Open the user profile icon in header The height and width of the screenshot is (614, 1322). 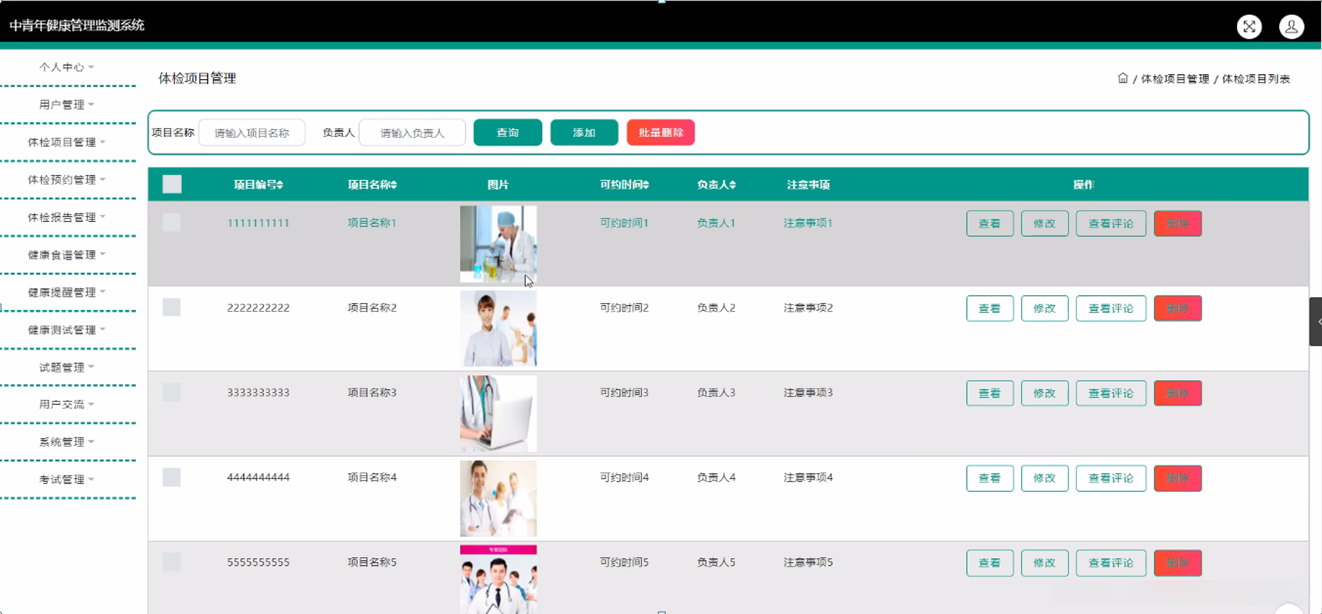[1291, 27]
